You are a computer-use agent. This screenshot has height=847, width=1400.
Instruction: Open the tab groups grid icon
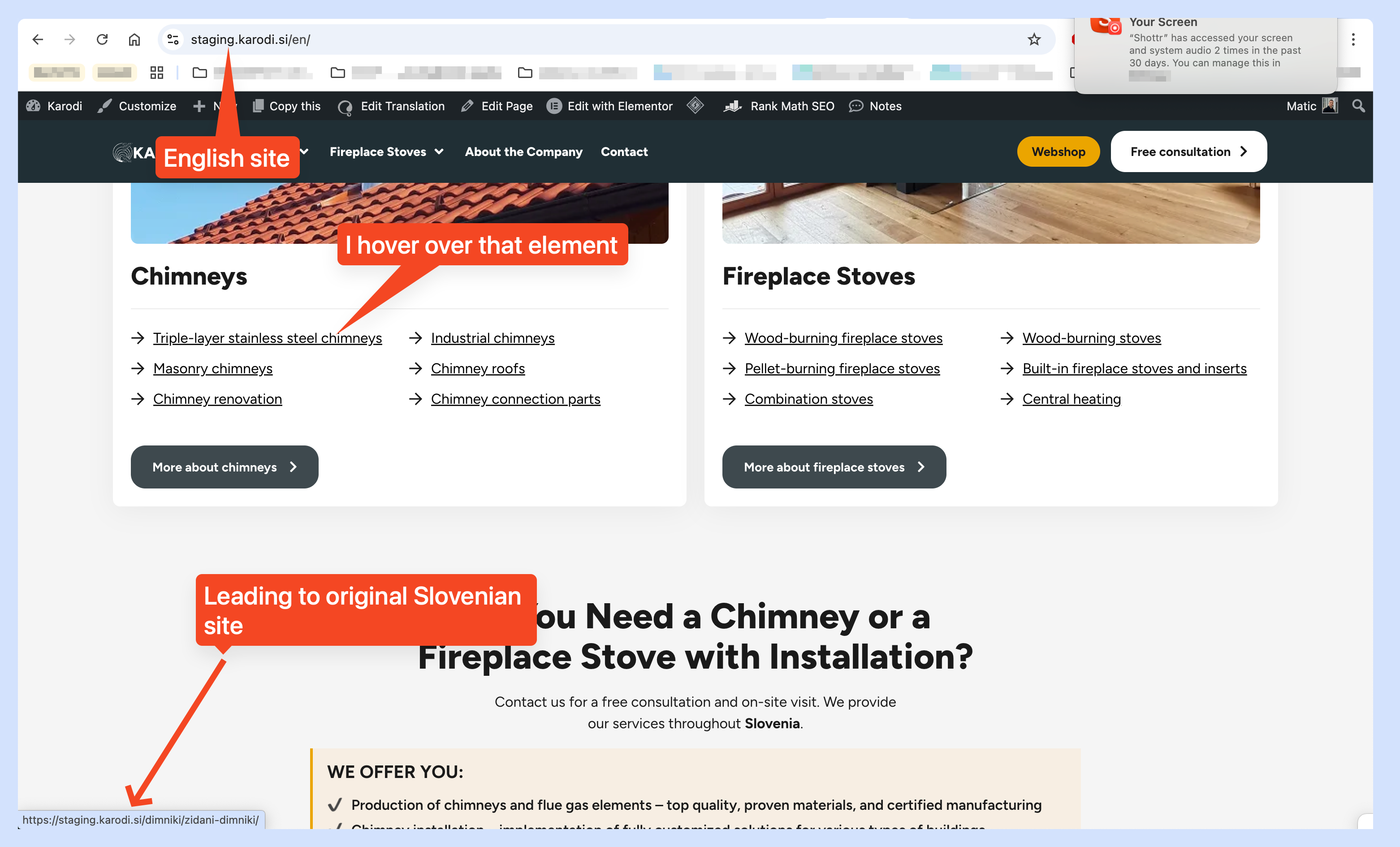point(157,72)
